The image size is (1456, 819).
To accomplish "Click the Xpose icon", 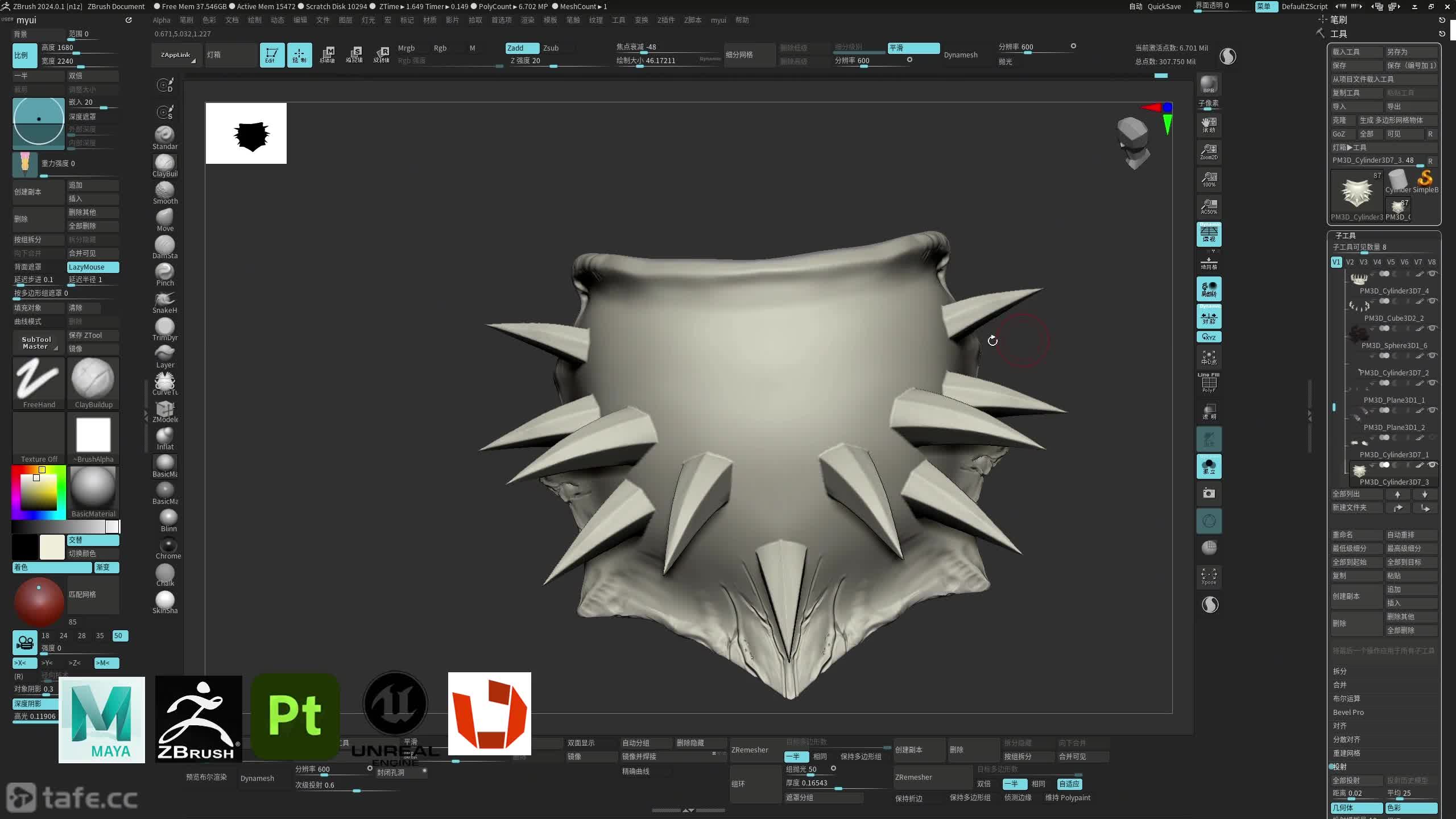I will (1209, 576).
